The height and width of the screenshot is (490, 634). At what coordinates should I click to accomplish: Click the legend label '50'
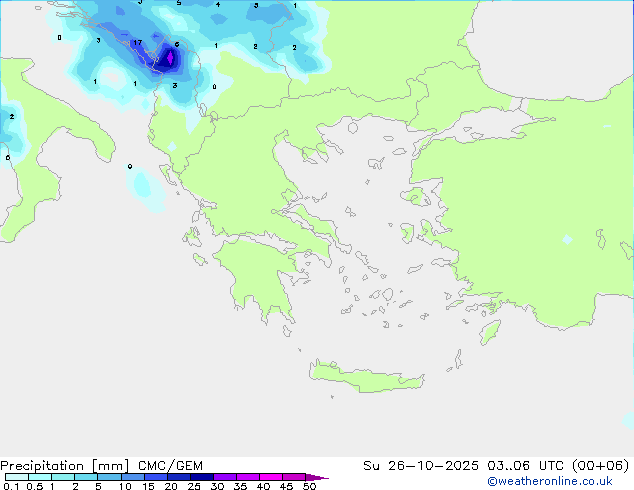310,486
